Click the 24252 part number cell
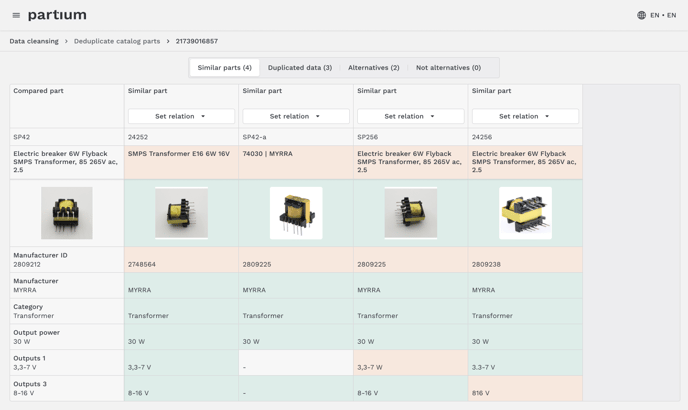688x410 pixels. coord(181,137)
